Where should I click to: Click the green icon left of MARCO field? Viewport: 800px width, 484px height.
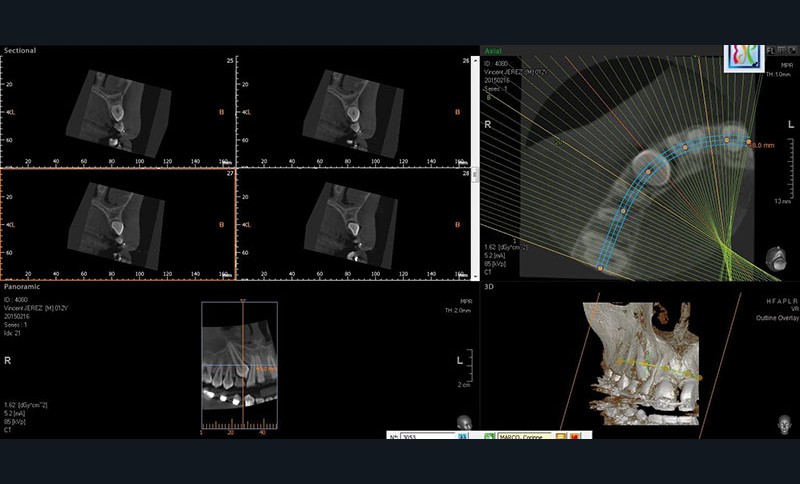tap(490, 437)
